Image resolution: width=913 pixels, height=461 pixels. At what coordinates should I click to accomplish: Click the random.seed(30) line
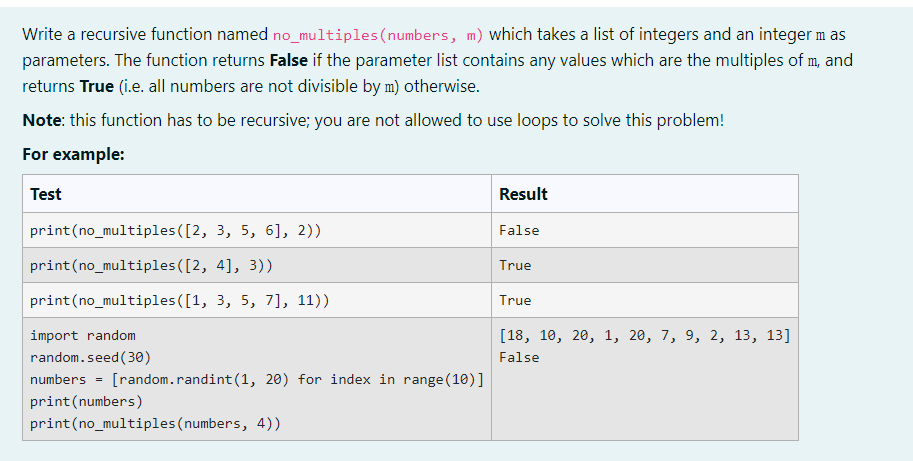point(90,357)
